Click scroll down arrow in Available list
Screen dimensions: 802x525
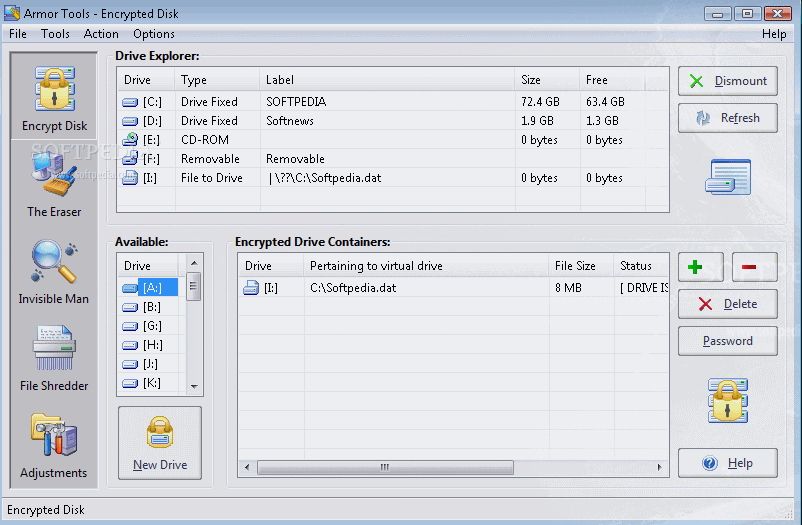click(x=194, y=386)
